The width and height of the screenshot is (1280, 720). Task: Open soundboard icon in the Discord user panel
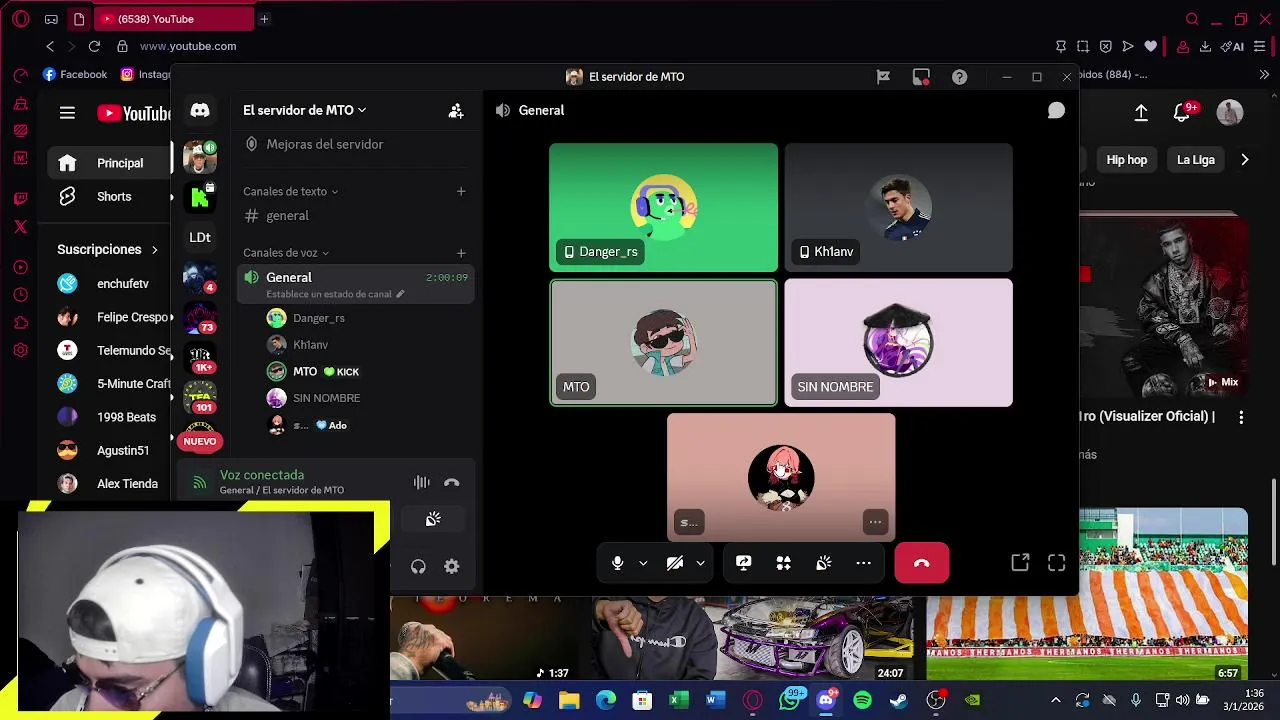click(x=433, y=519)
